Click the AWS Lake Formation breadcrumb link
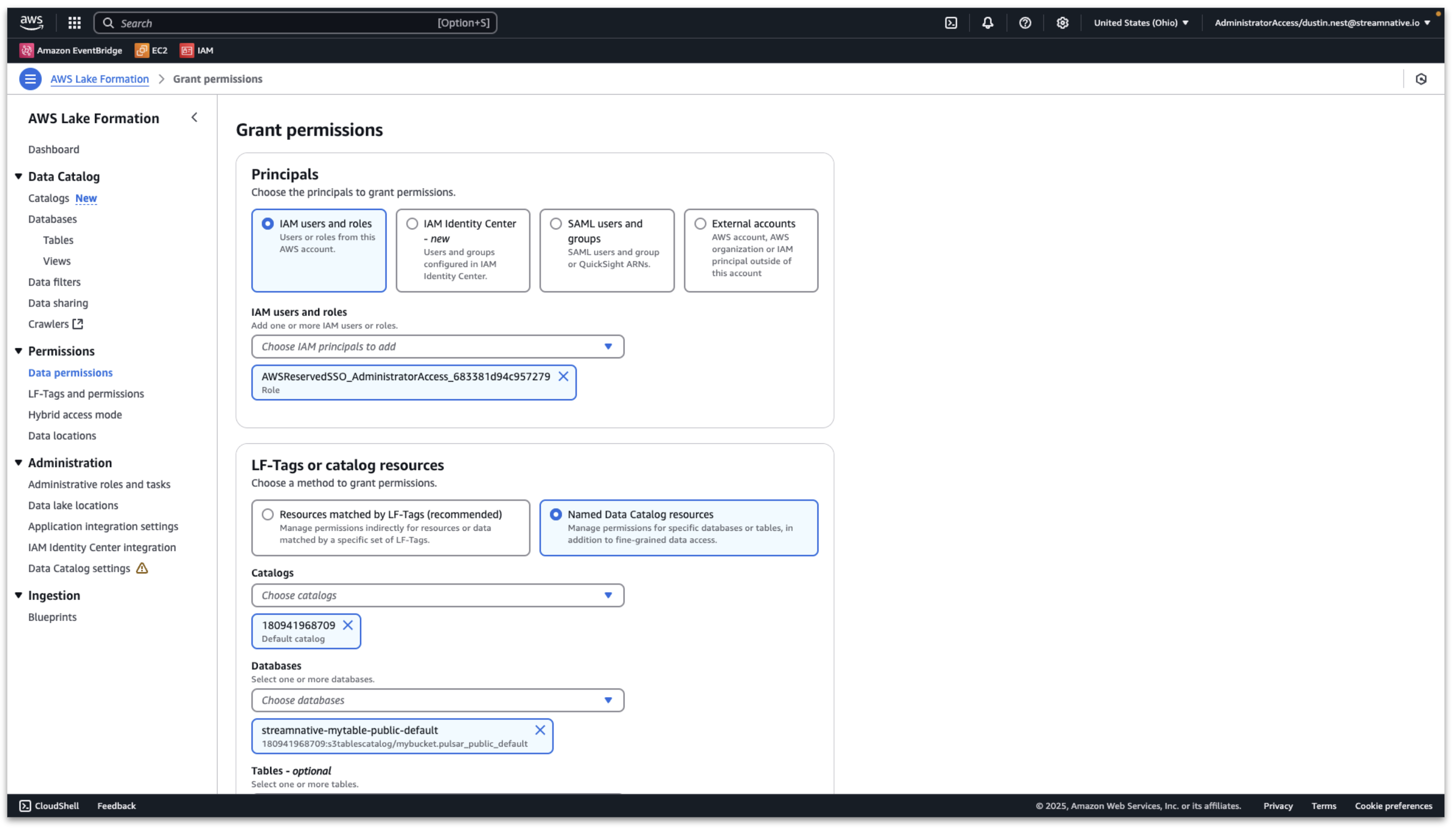Image resolution: width=1456 pixels, height=828 pixels. (x=100, y=79)
